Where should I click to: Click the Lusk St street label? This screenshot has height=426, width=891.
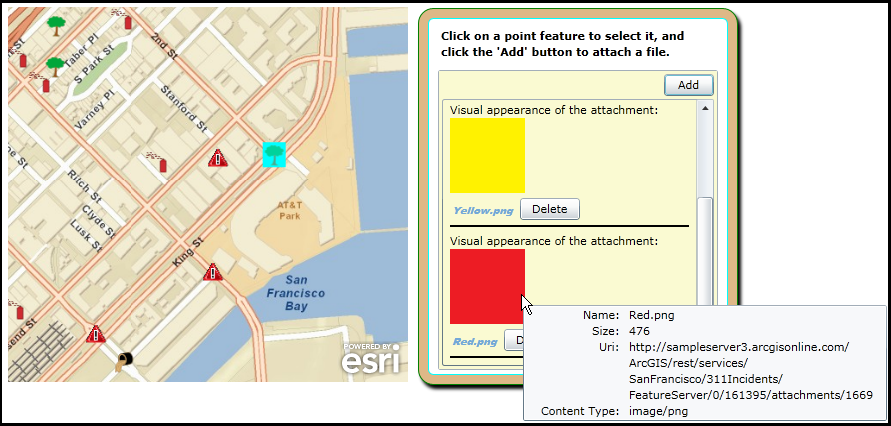[85, 236]
